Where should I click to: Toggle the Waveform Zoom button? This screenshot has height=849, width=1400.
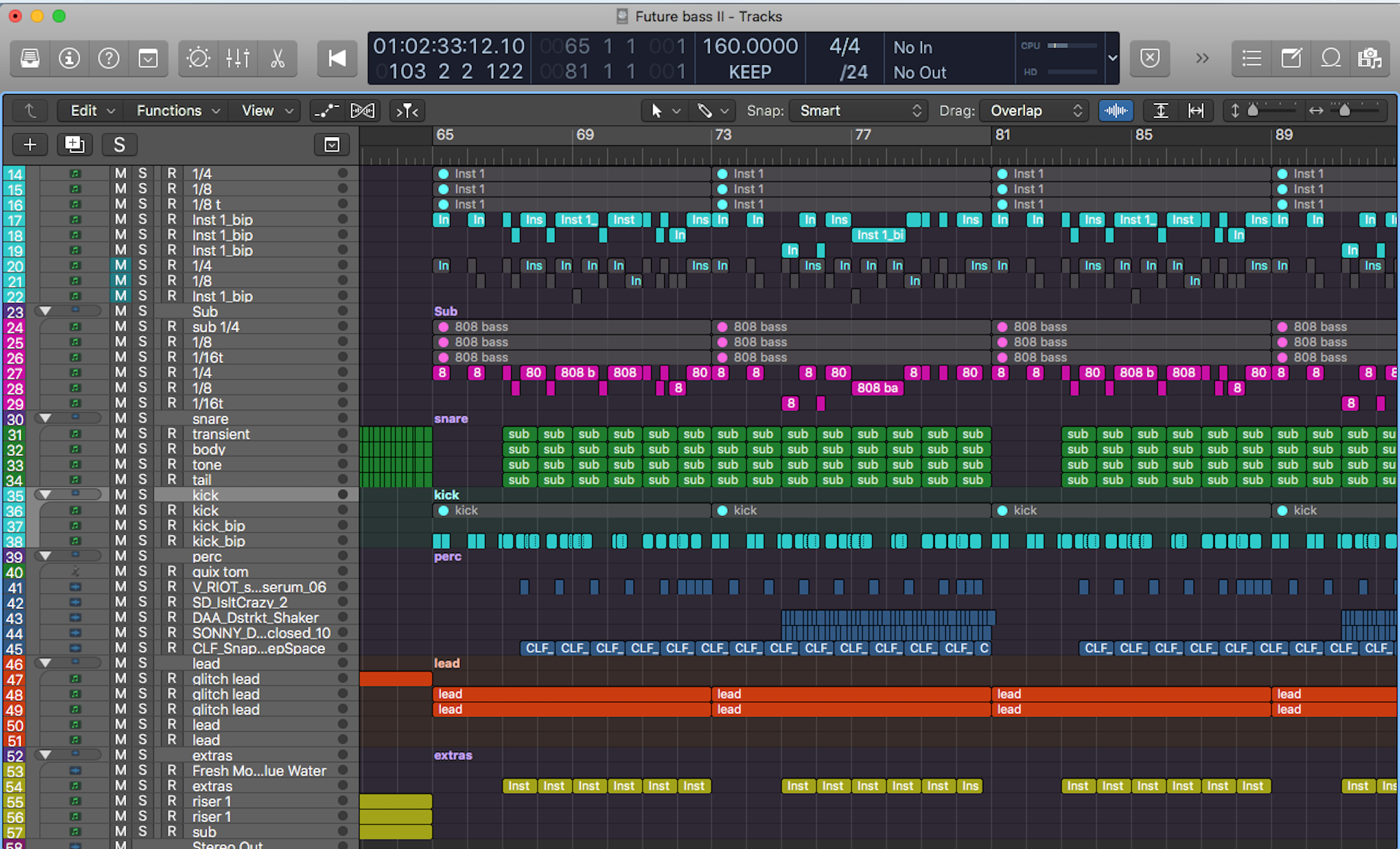pyautogui.click(x=1116, y=111)
